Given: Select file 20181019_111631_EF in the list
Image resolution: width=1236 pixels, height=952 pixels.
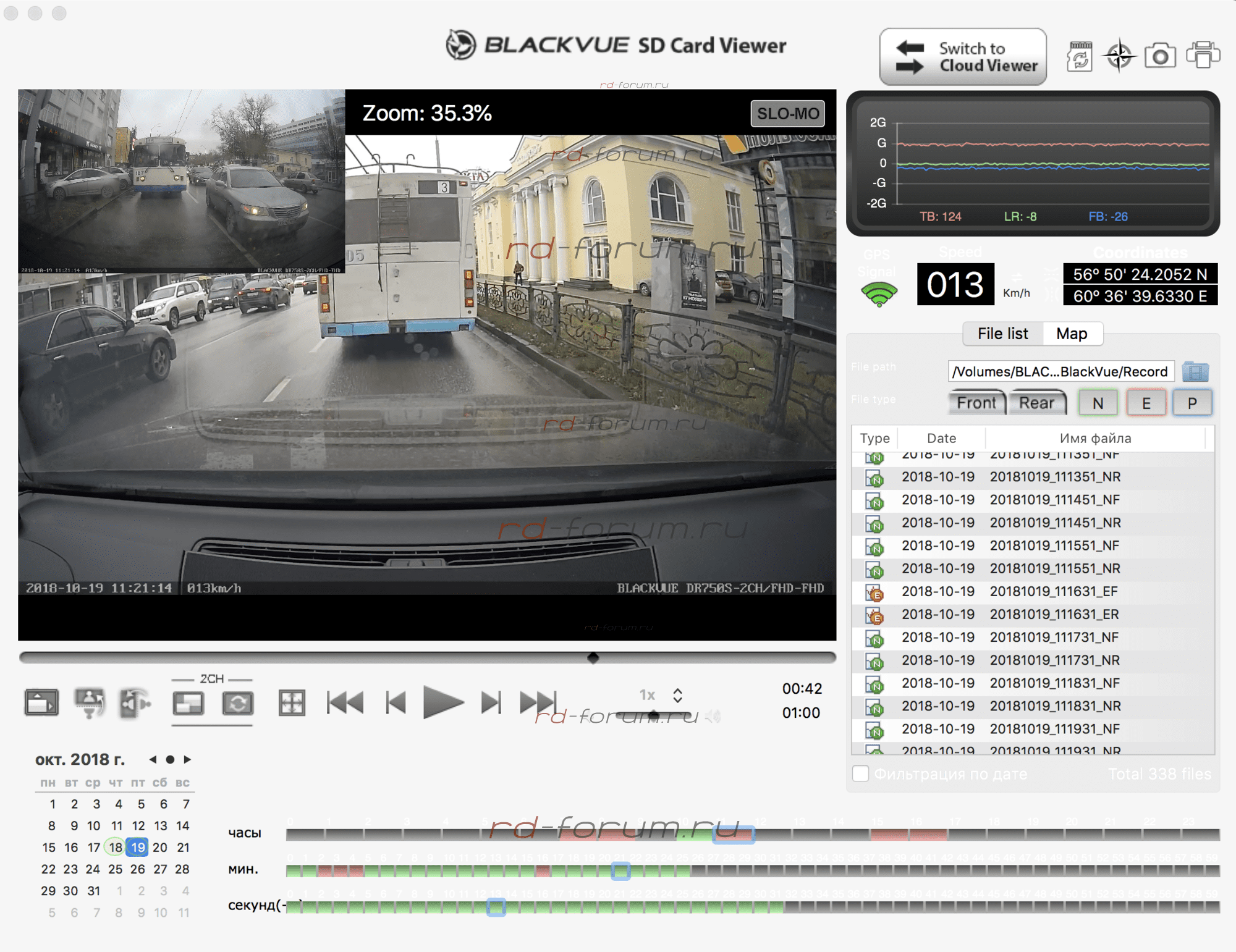Looking at the screenshot, I should click(x=1053, y=591).
